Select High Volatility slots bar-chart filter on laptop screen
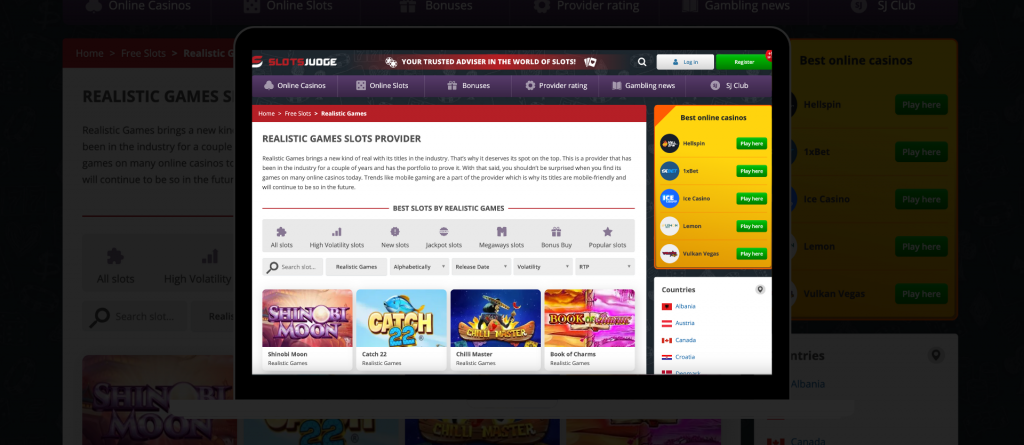This screenshot has height=445, width=1024. (336, 232)
